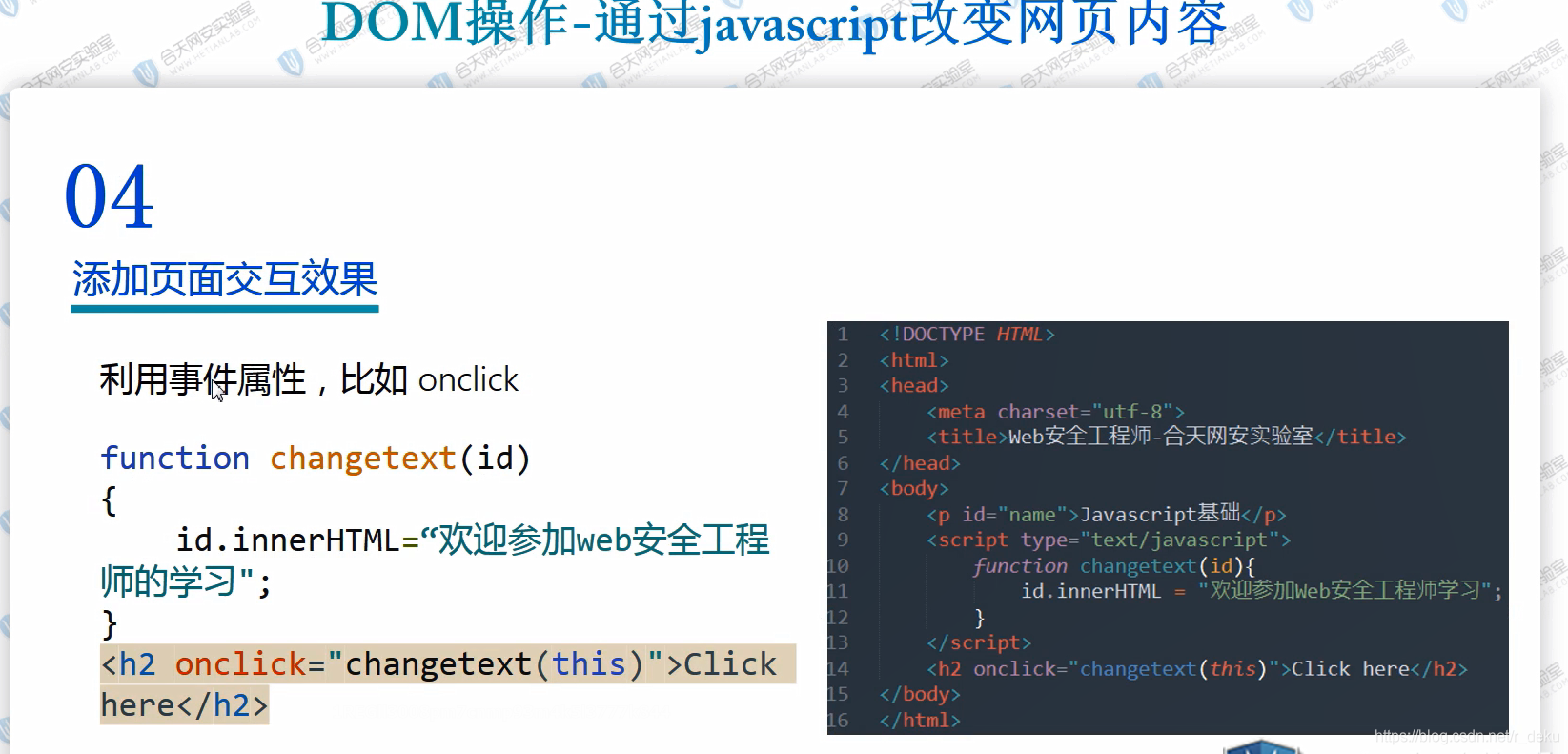Click the editor line "<h2 onclick=...>Click here</h2>"

point(1197,669)
